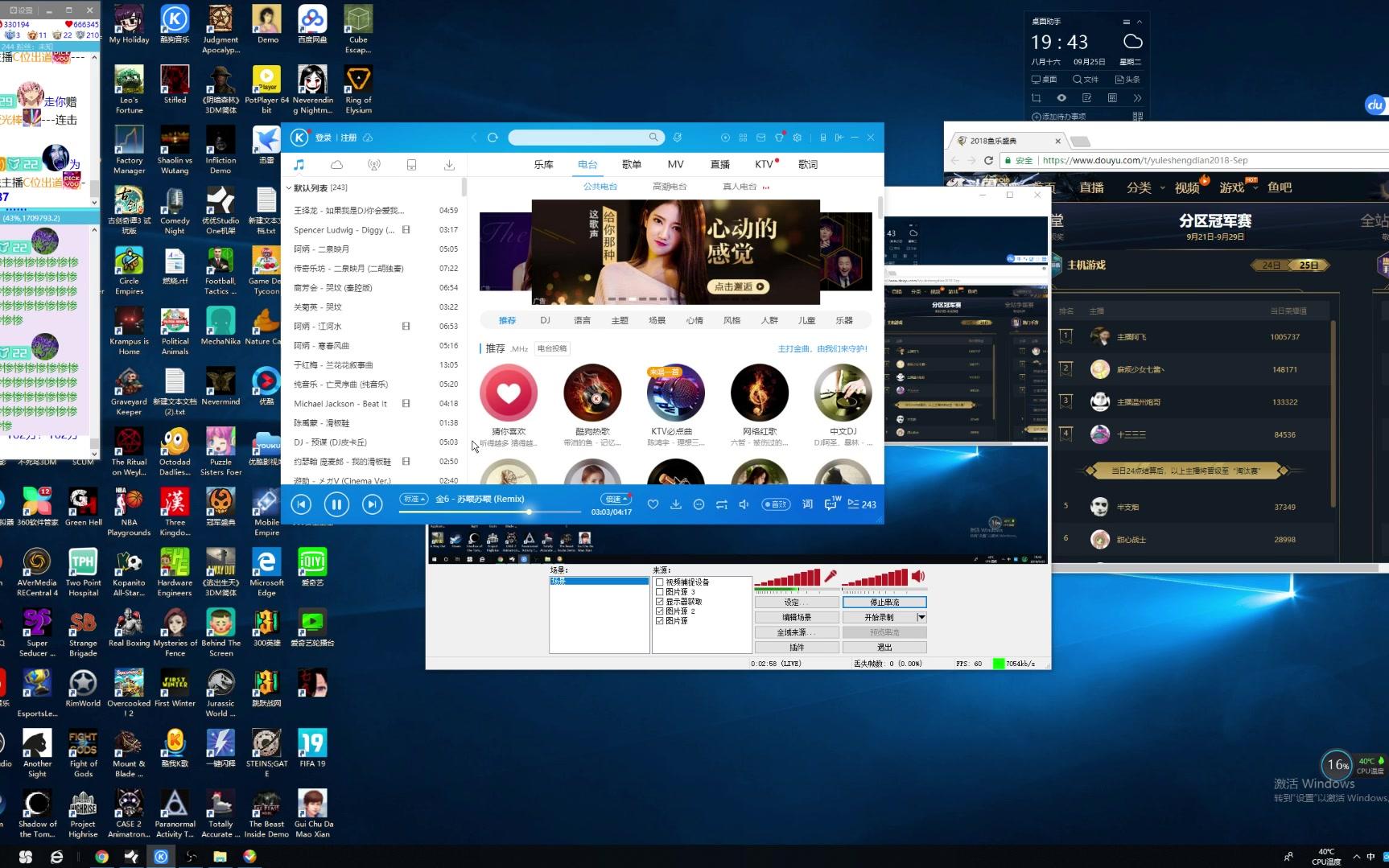Screen dimensions: 1389x868
Task: Open the download manager sidebar icon
Action: pyautogui.click(x=449, y=164)
